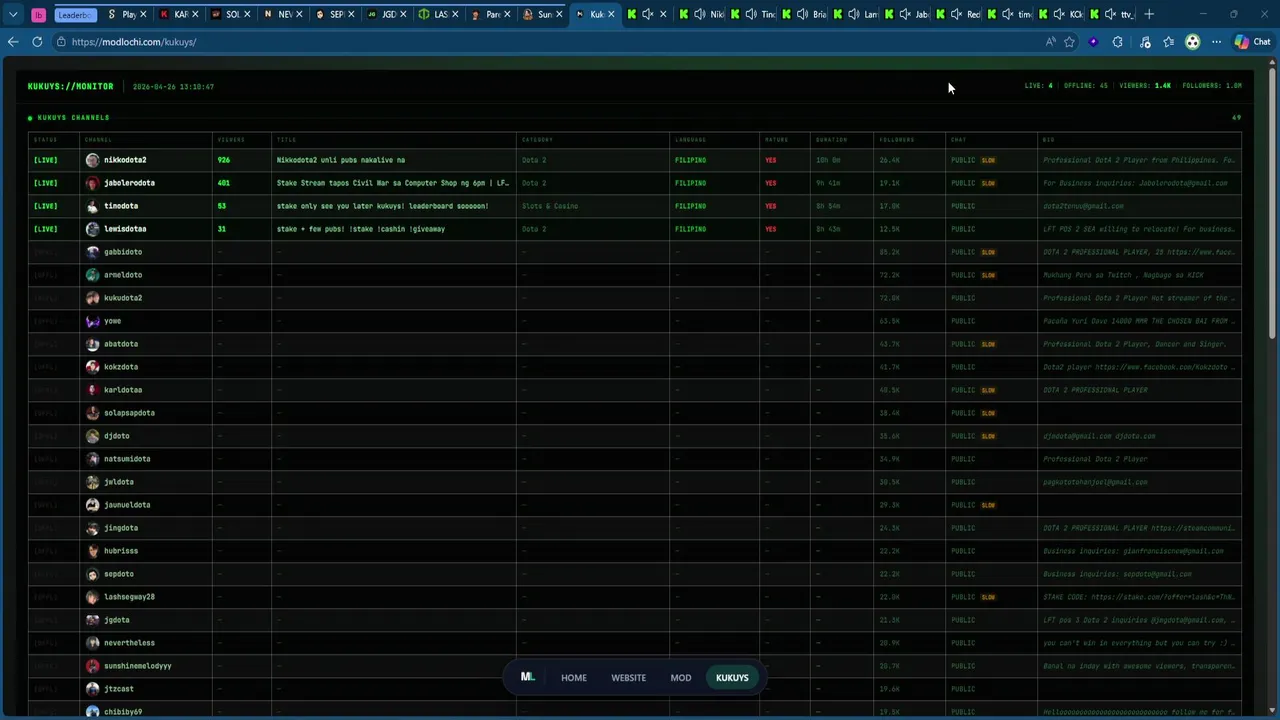Open lewisdotaa channel name
The image size is (1280, 720).
(125, 229)
